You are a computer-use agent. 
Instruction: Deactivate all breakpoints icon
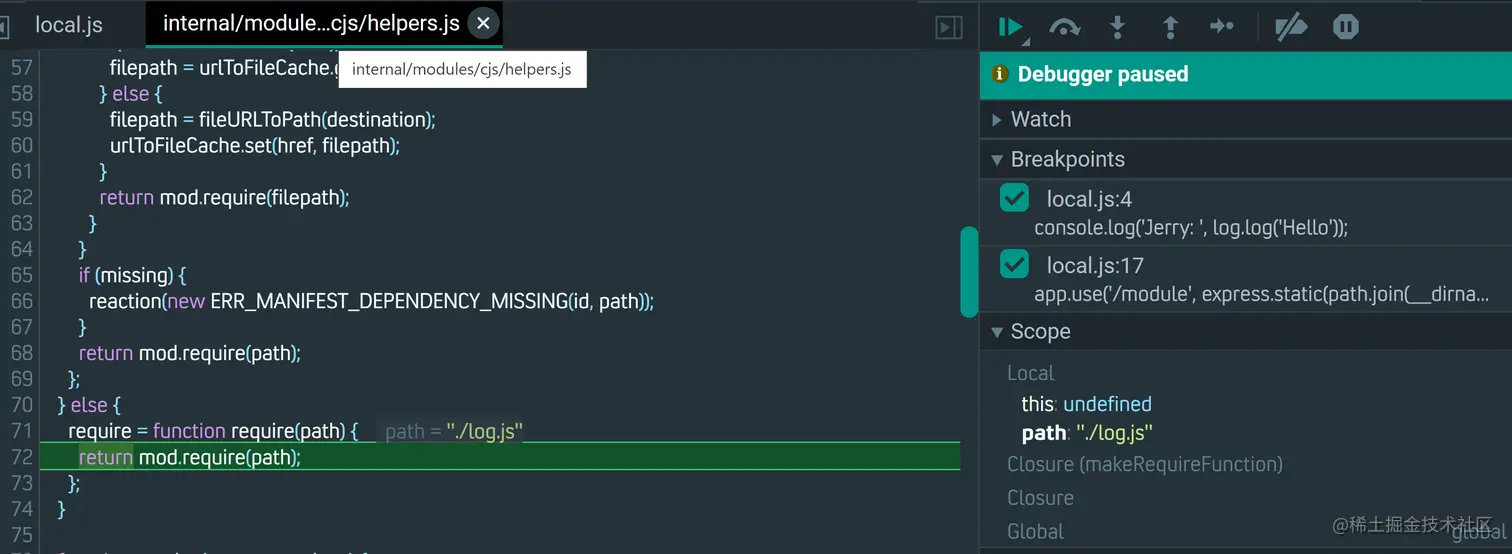(x=1292, y=27)
